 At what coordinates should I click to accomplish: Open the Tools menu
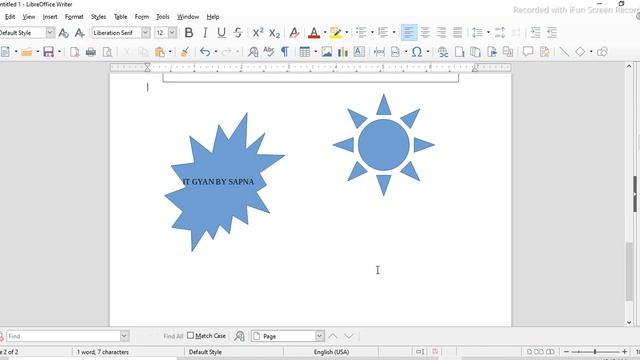click(x=162, y=17)
